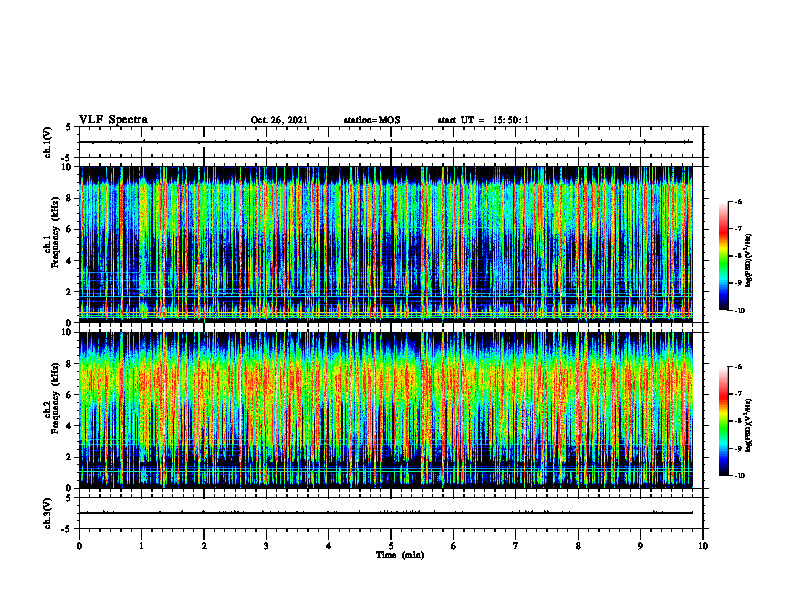
Task: Click time axis tick label "4"
Action: (329, 546)
